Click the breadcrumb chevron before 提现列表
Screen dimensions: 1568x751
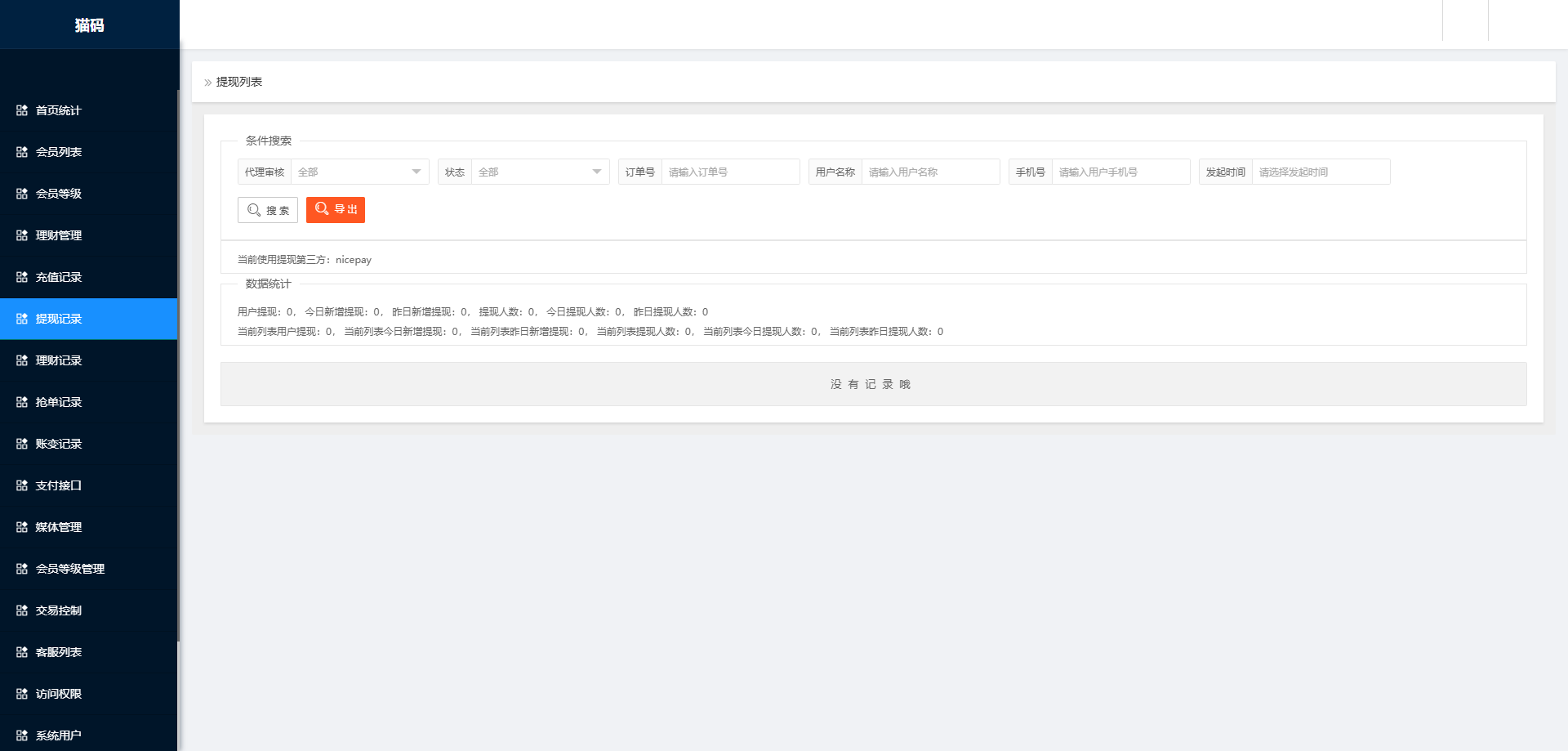(207, 82)
